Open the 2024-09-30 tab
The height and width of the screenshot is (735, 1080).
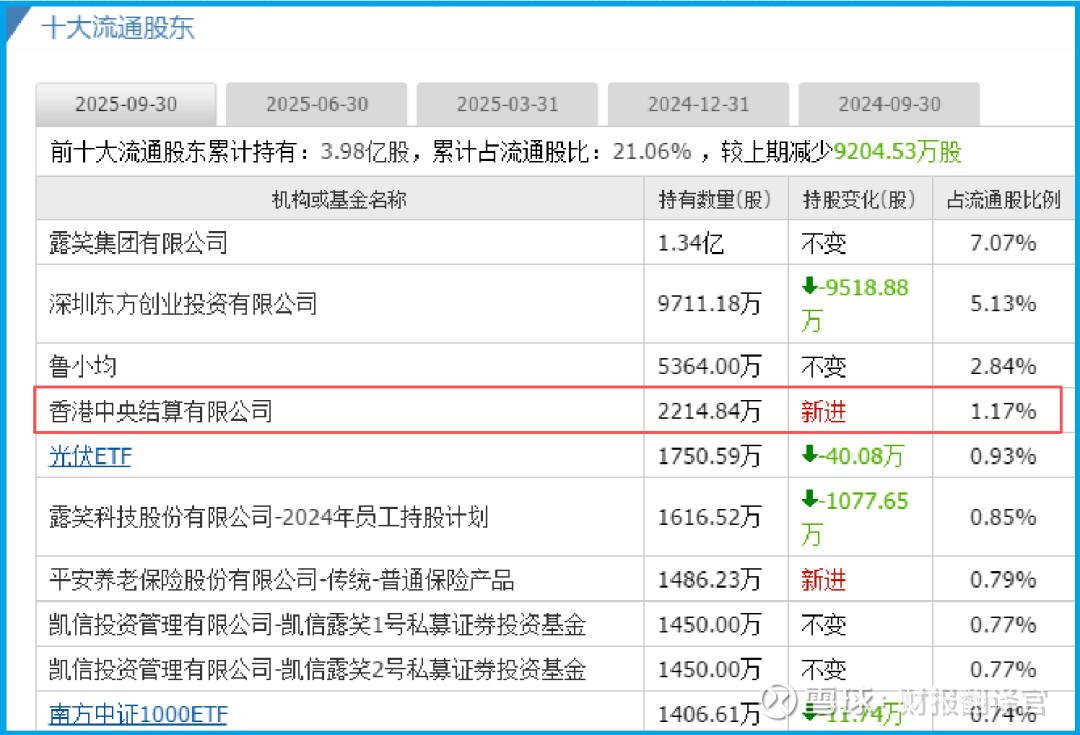point(889,104)
